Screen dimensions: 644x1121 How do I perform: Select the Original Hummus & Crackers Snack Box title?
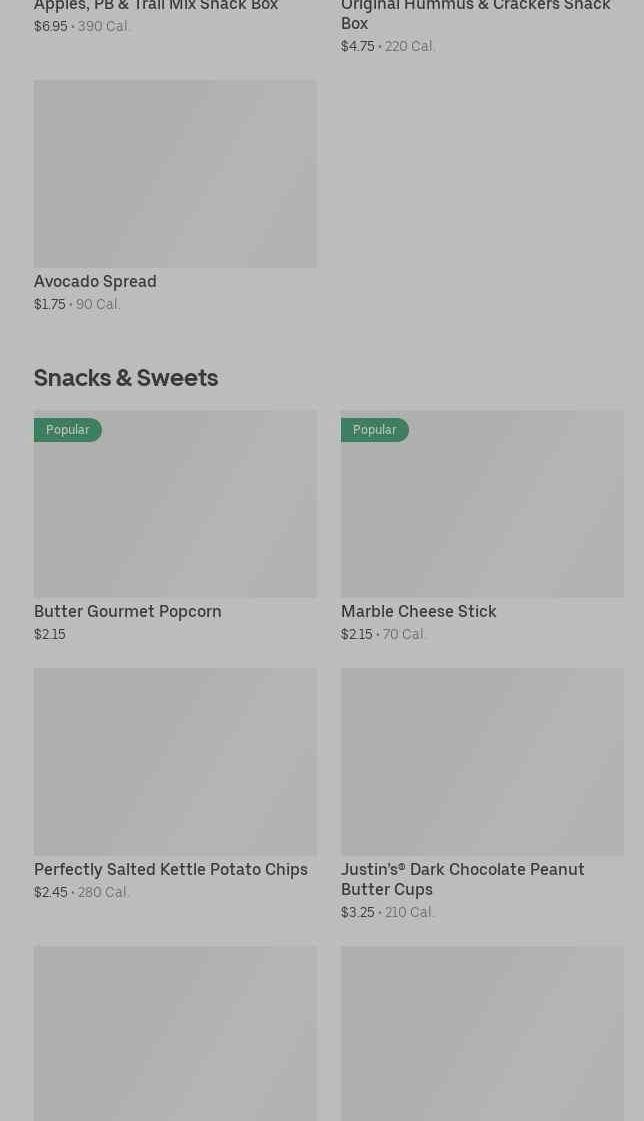pos(475,14)
